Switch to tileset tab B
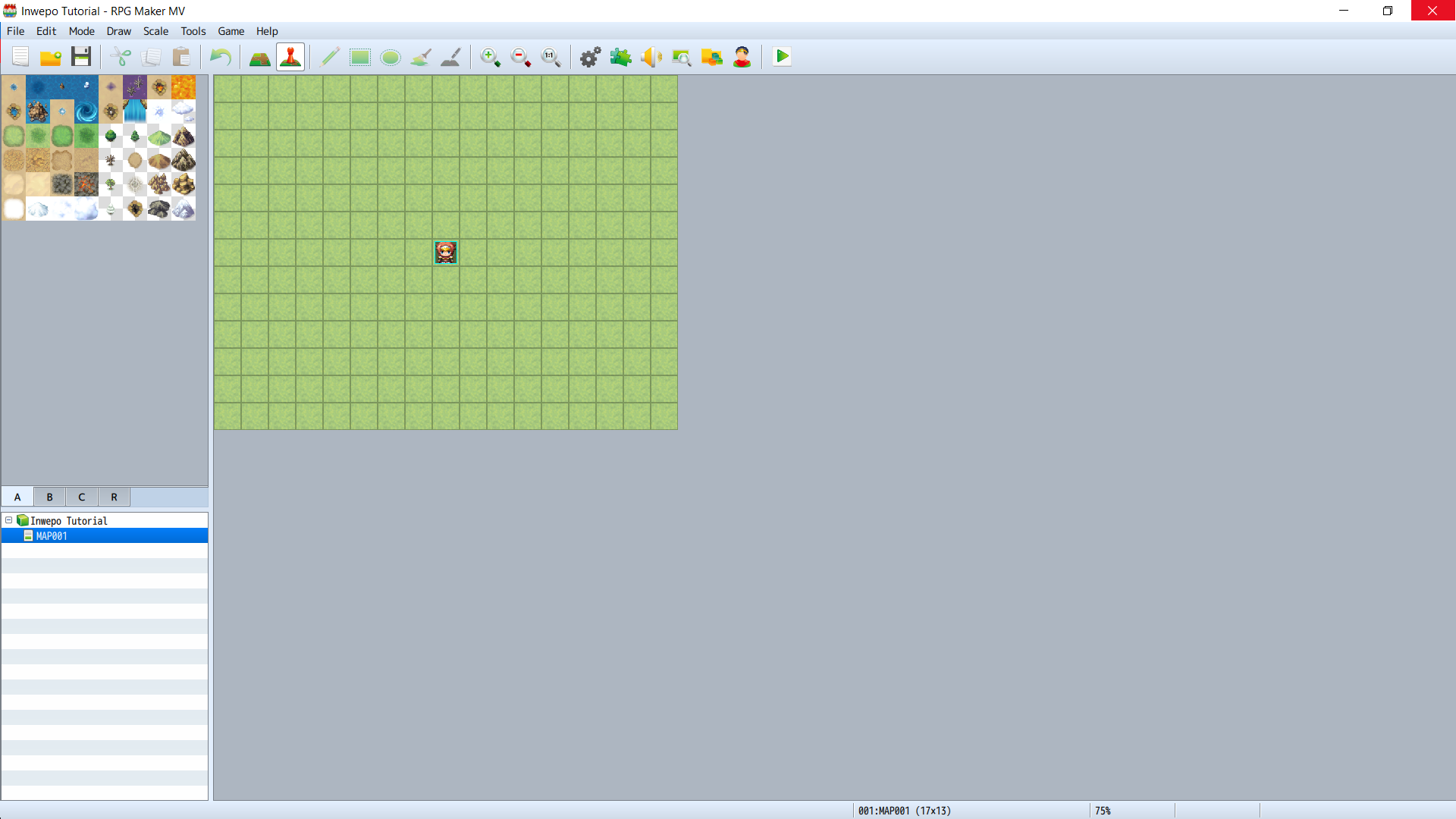 50,497
